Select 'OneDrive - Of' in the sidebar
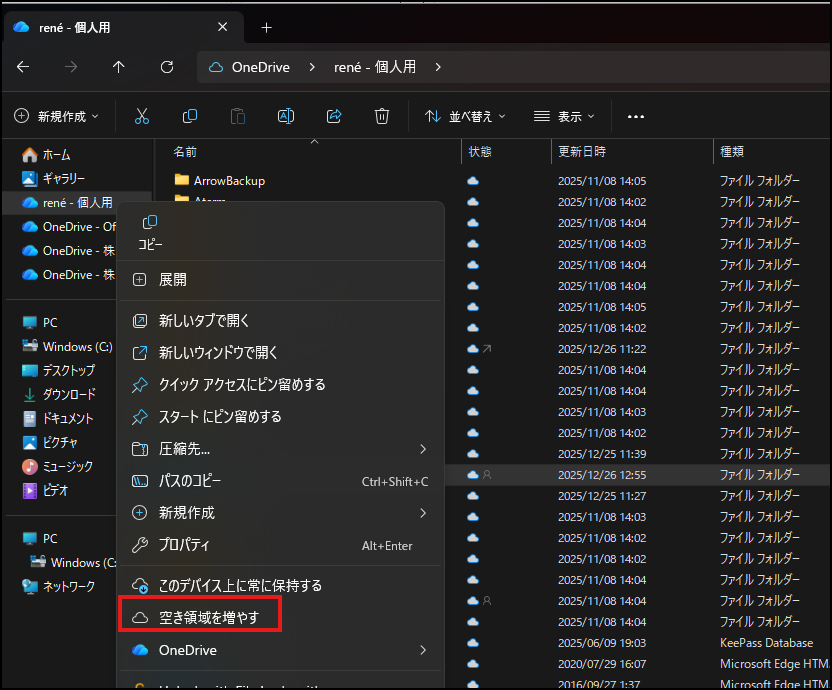 [x=68, y=227]
